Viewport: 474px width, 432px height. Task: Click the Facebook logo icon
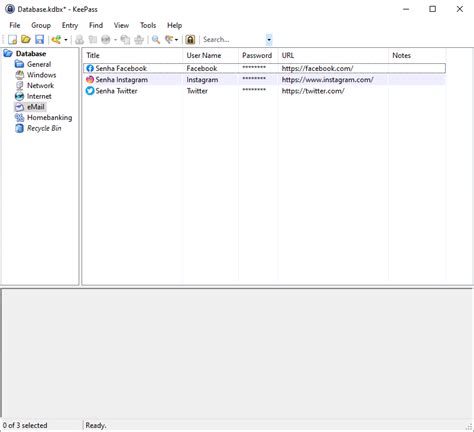[x=90, y=68]
